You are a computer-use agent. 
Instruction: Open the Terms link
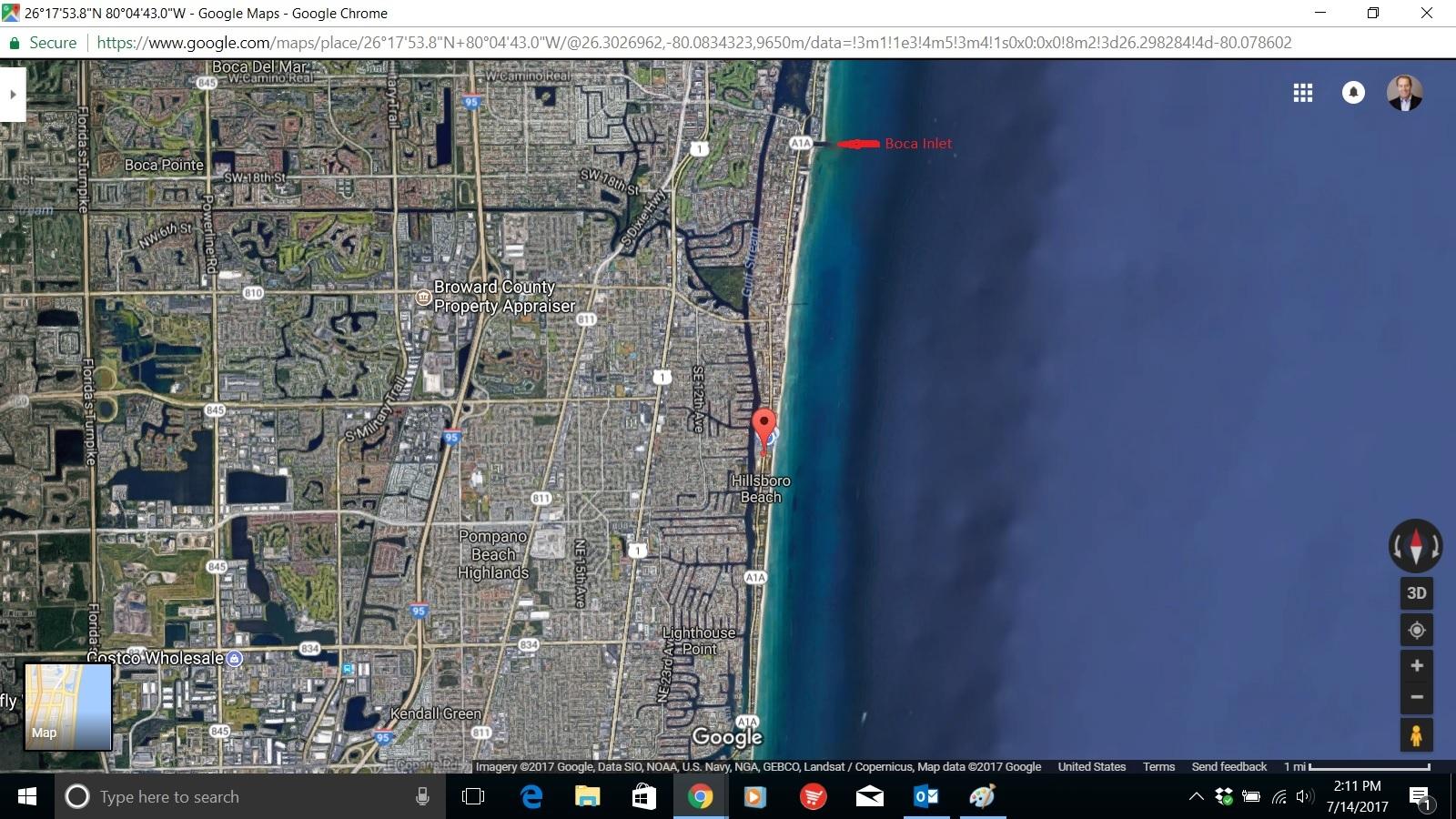pos(1158,767)
